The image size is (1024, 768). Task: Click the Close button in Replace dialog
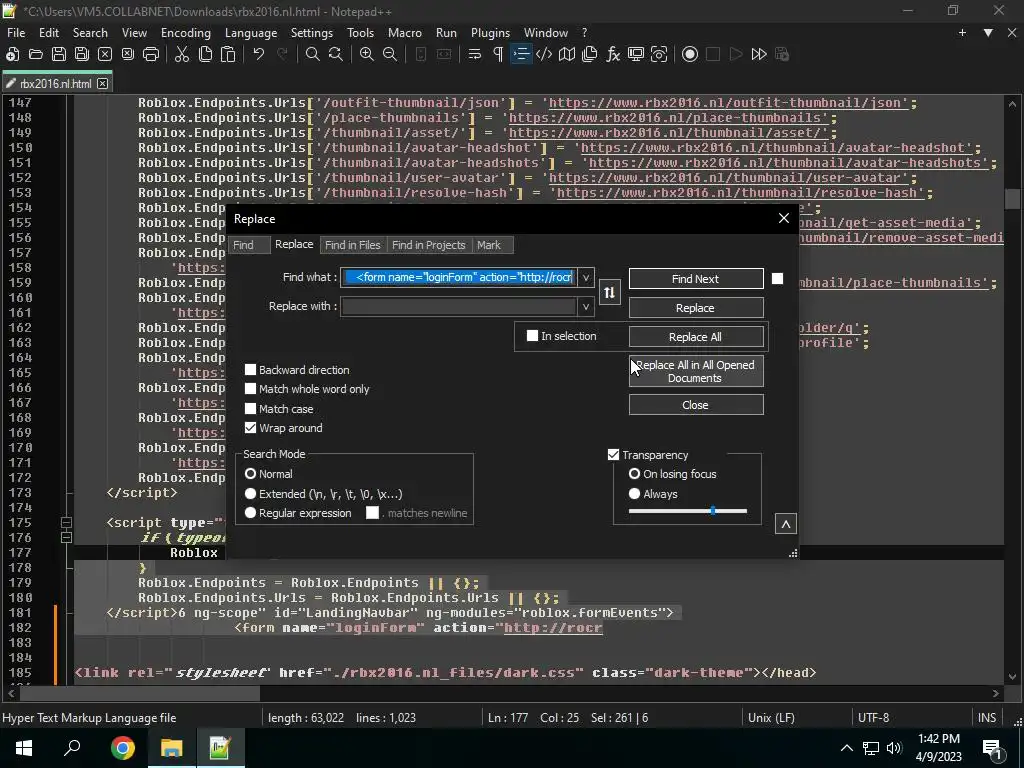tap(696, 405)
